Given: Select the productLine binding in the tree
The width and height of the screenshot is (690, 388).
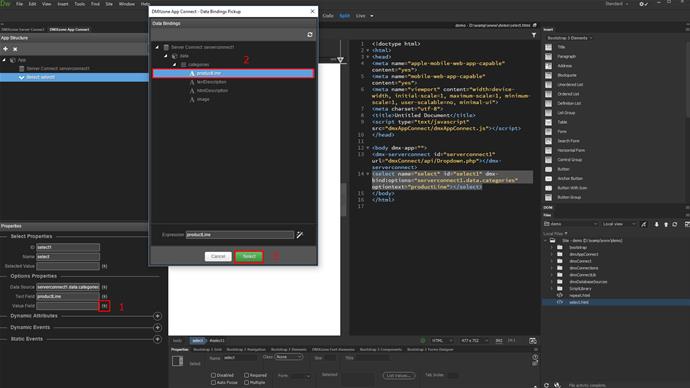Looking at the screenshot, I should pyautogui.click(x=233, y=73).
